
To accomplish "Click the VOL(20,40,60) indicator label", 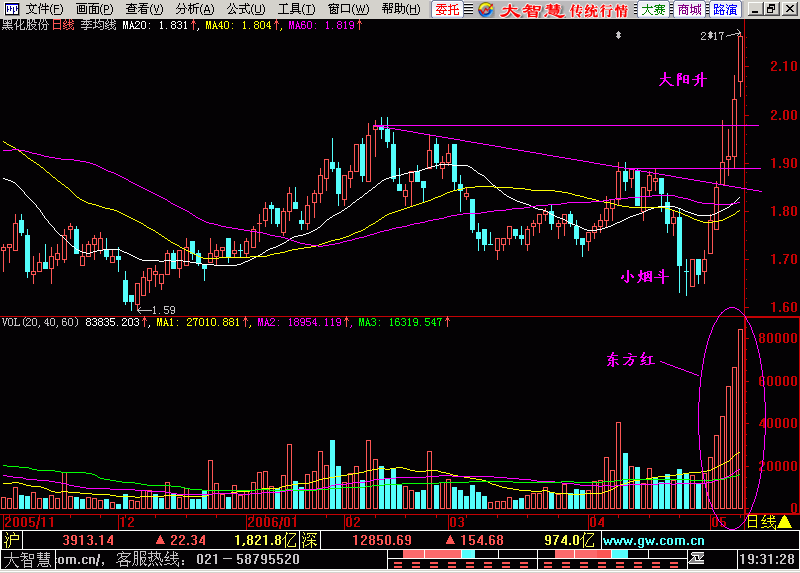I will pos(42,323).
